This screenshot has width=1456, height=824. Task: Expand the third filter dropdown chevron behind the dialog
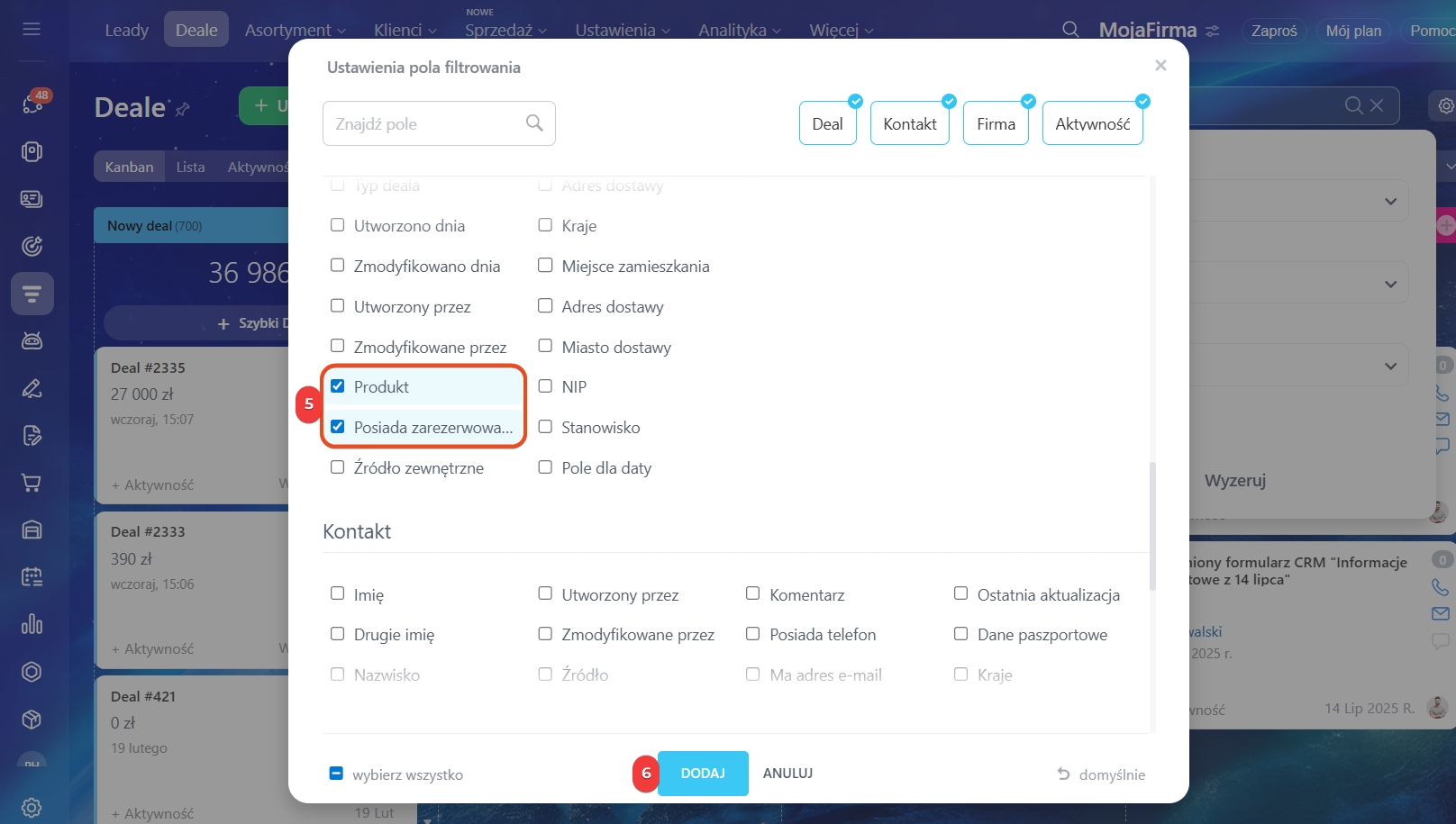[1391, 367]
